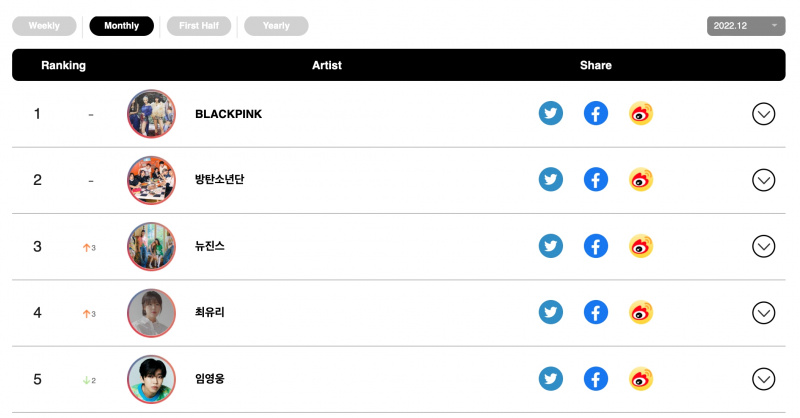Share 최유리 ranking on Weibo
The image size is (800, 418).
[x=641, y=312]
